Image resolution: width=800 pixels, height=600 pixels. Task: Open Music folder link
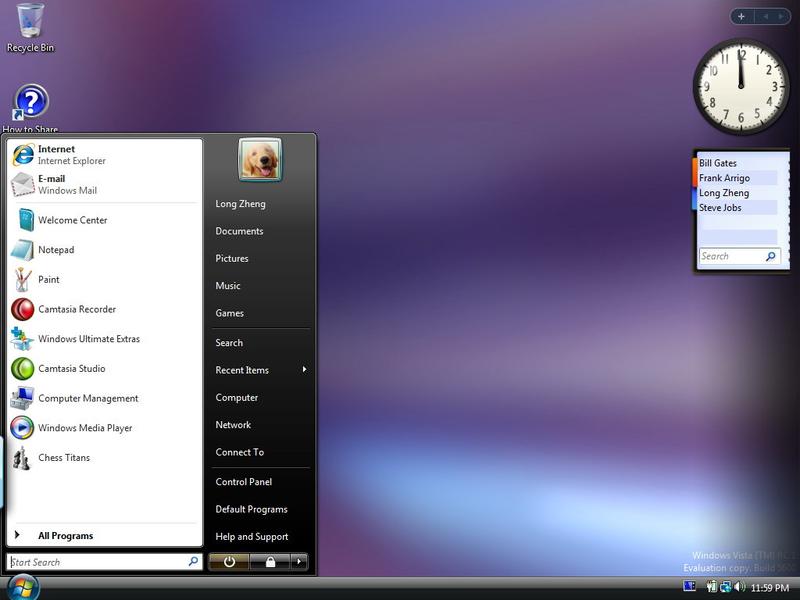228,286
